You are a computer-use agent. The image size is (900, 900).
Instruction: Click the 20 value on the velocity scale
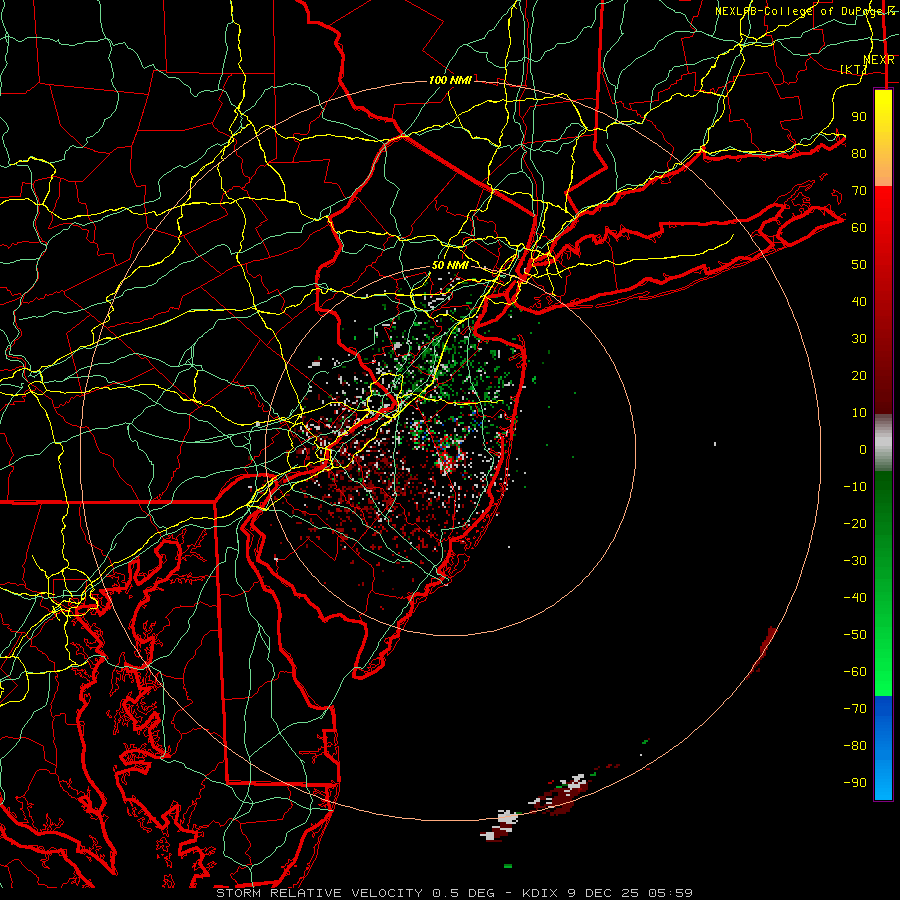pyautogui.click(x=859, y=375)
